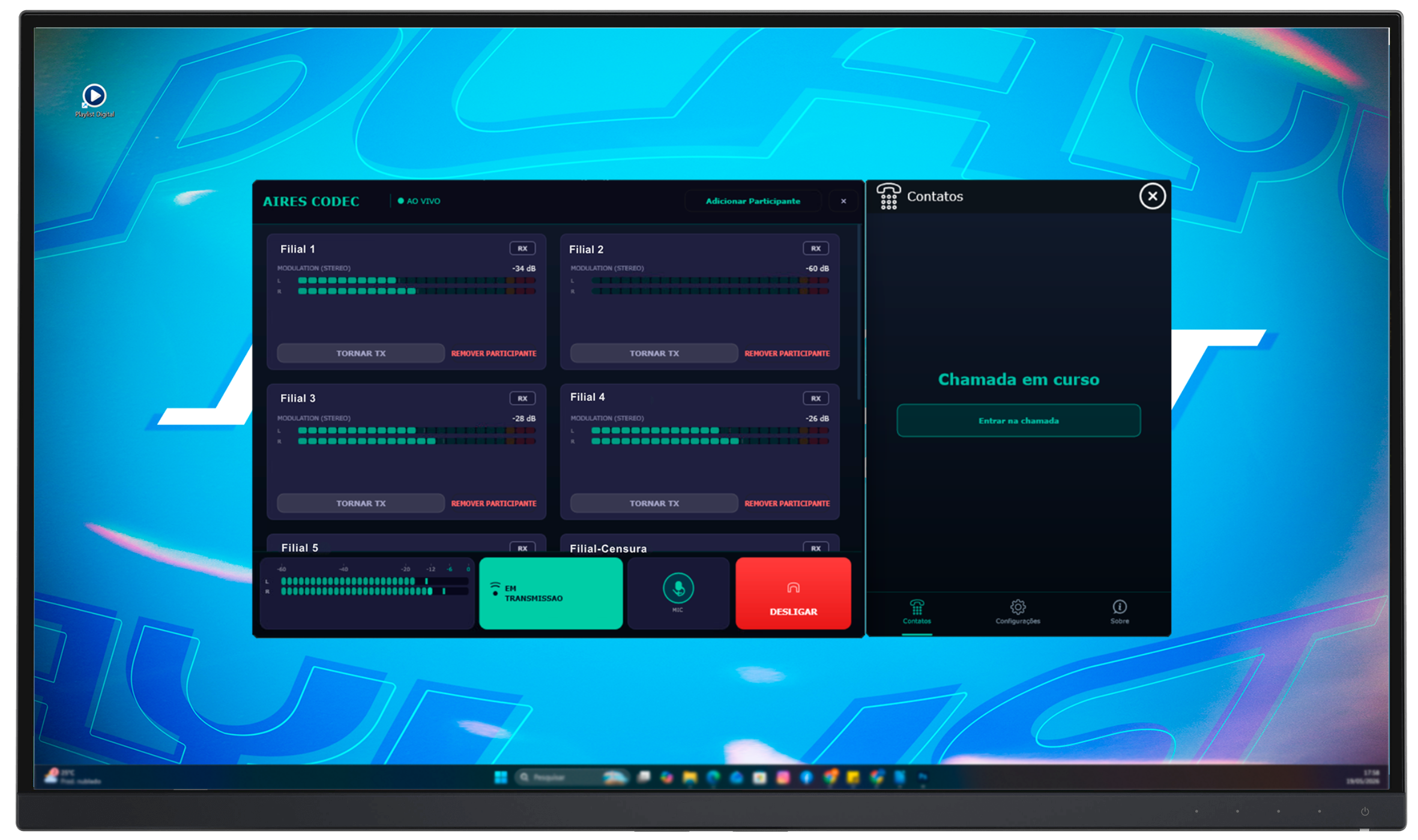The height and width of the screenshot is (840, 1418).
Task: Click the Filial-Censura card title
Action: click(608, 548)
